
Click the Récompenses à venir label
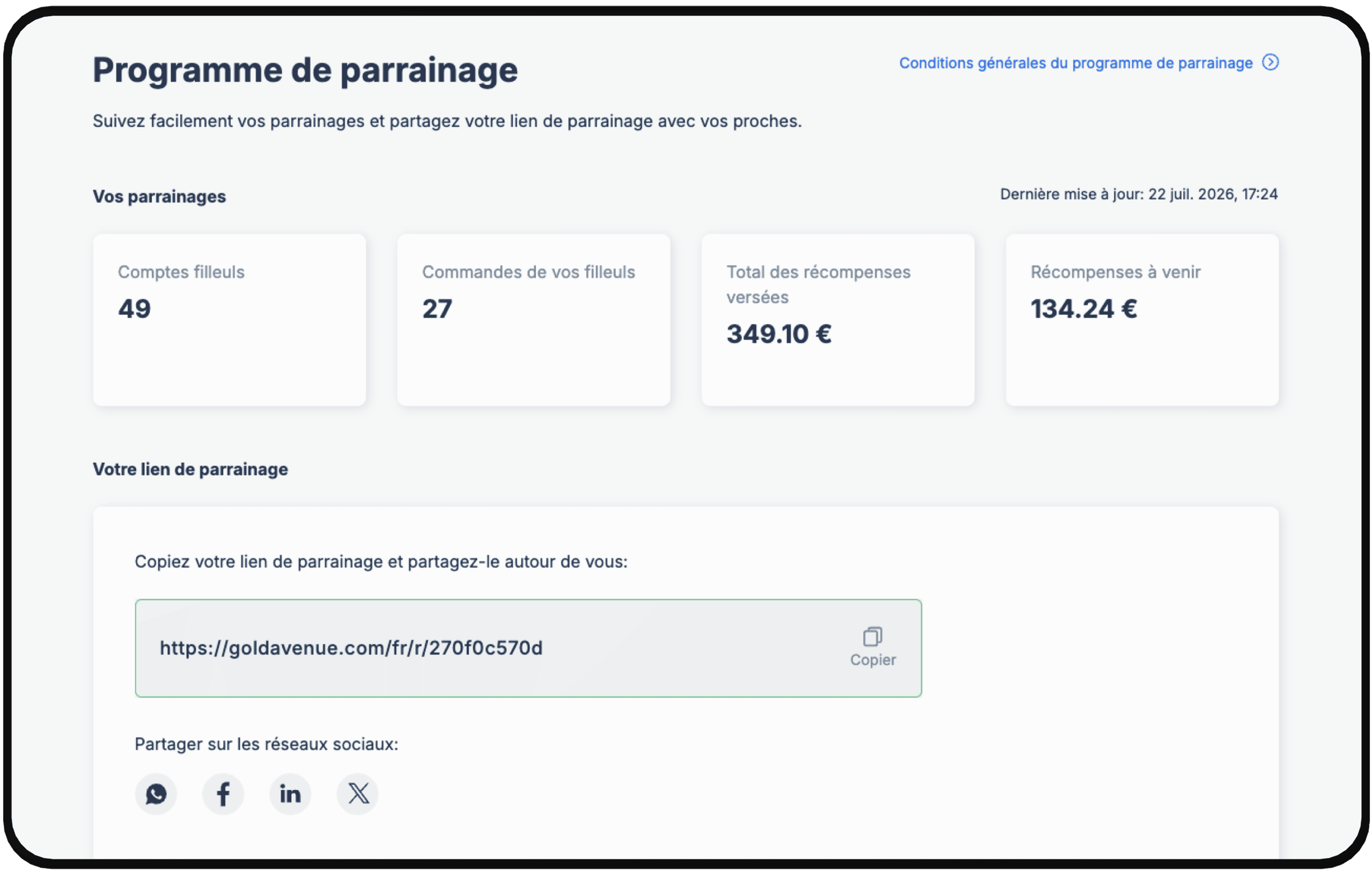point(1115,272)
